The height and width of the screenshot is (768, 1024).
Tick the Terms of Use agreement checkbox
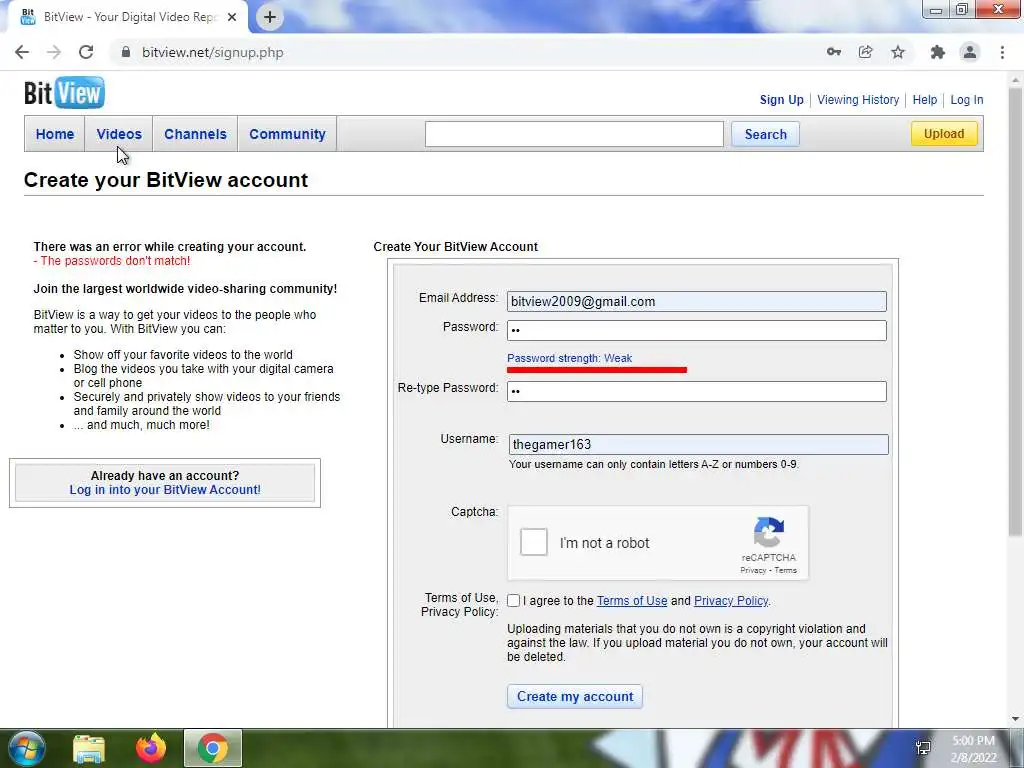point(513,601)
